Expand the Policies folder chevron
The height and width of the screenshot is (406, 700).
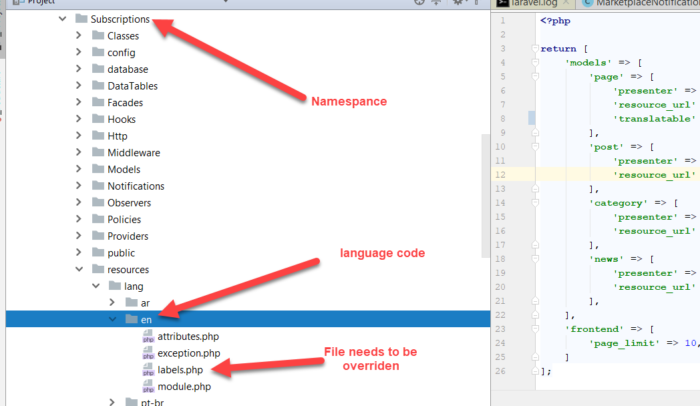79,219
